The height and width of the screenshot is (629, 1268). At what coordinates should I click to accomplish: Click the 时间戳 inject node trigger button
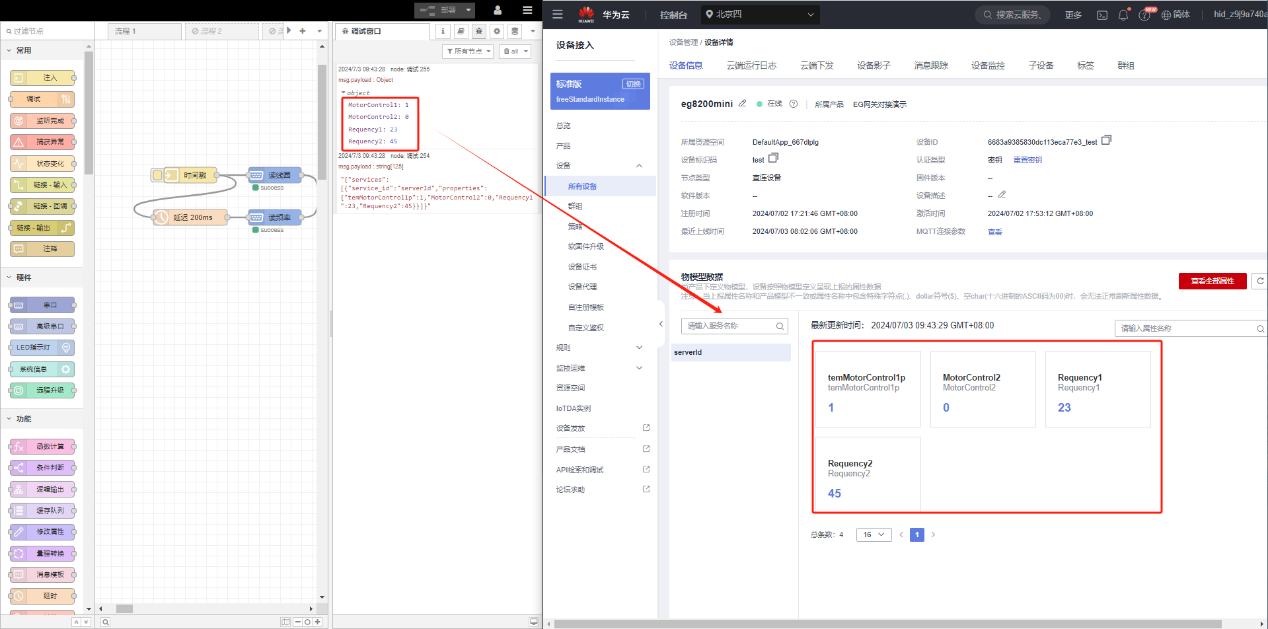coord(157,176)
